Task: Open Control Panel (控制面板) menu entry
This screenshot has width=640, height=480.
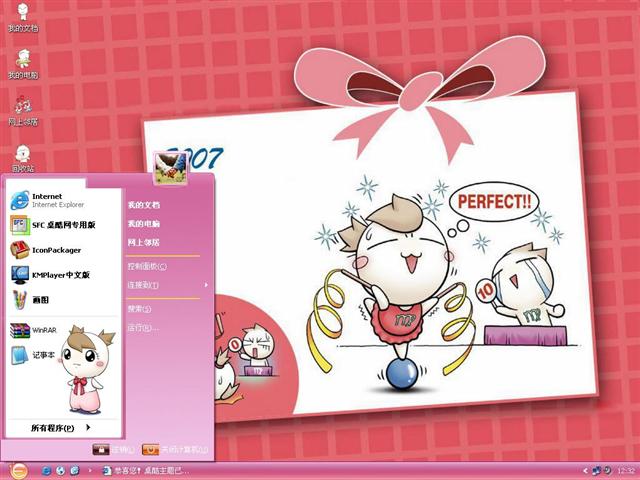Action: (147, 266)
